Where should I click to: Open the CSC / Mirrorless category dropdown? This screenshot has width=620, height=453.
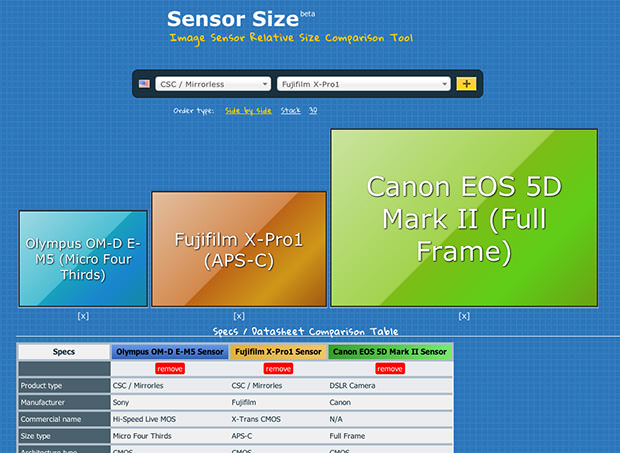click(213, 84)
